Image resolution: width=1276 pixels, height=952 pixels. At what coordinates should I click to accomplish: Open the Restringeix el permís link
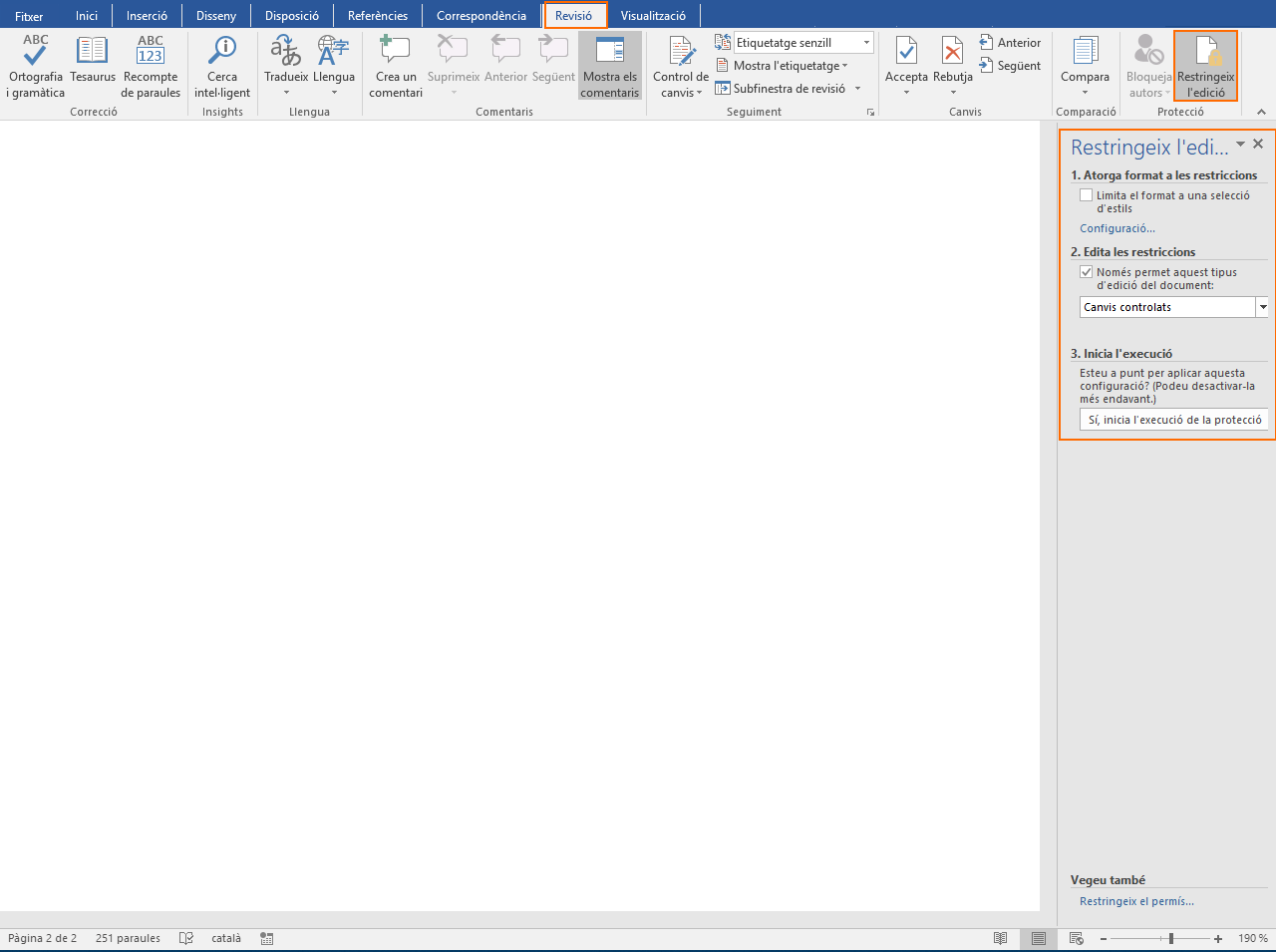[x=1136, y=901]
